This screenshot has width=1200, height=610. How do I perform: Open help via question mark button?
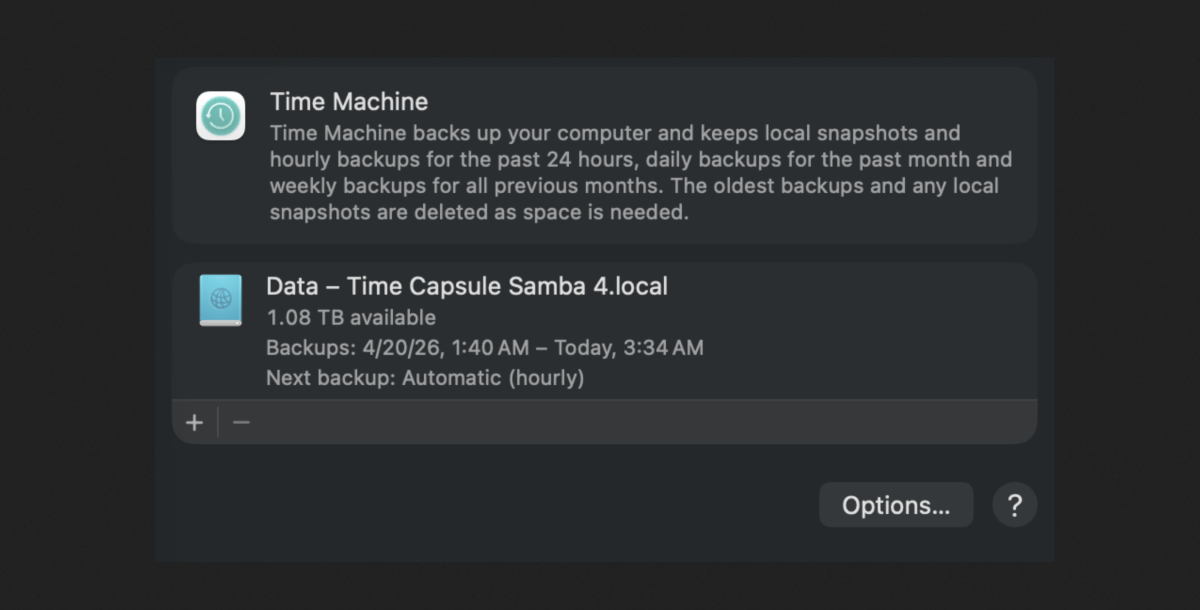coord(1014,505)
